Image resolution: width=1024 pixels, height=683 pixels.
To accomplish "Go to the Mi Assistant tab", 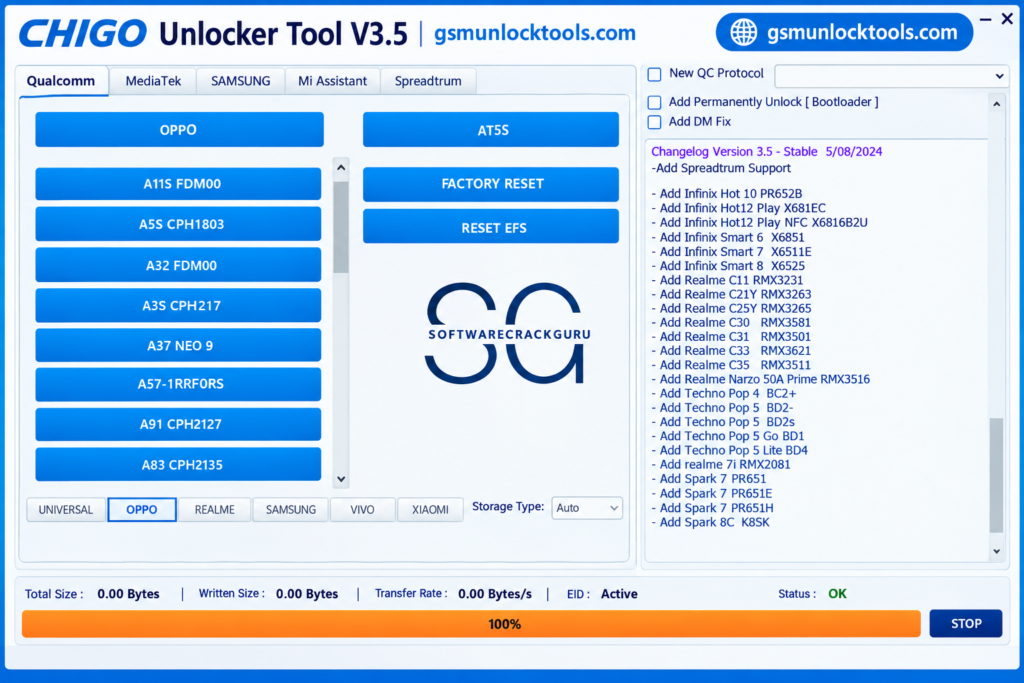I will [x=332, y=82].
